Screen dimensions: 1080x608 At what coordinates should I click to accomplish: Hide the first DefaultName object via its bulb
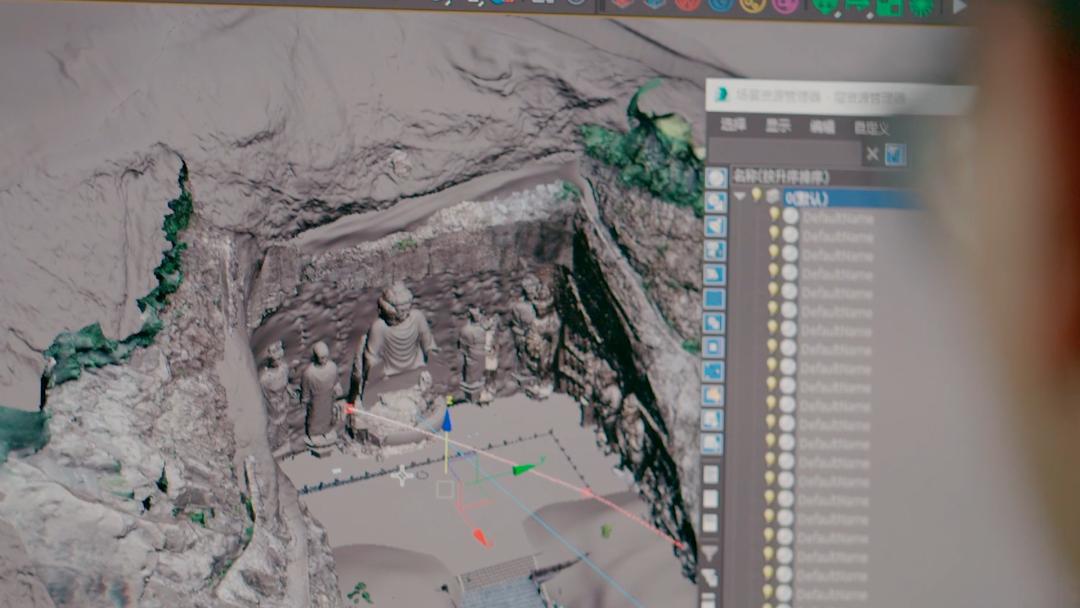tap(774, 215)
